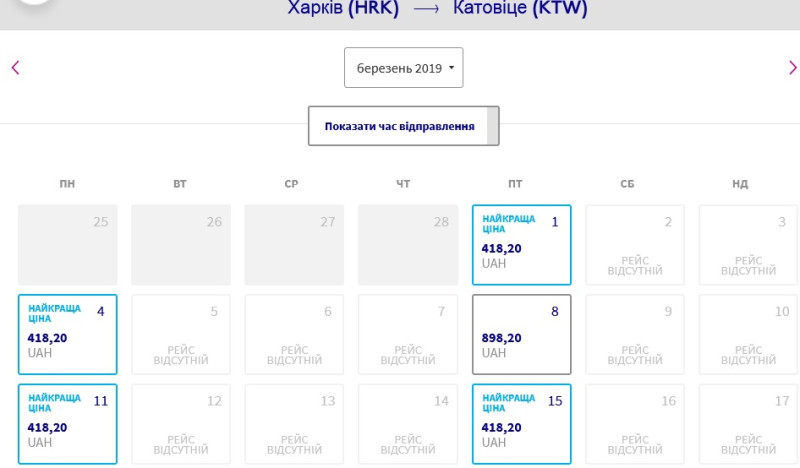Image resolution: width=800 pixels, height=468 pixels.
Task: Open the березень 2019 month dropdown
Action: click(403, 68)
